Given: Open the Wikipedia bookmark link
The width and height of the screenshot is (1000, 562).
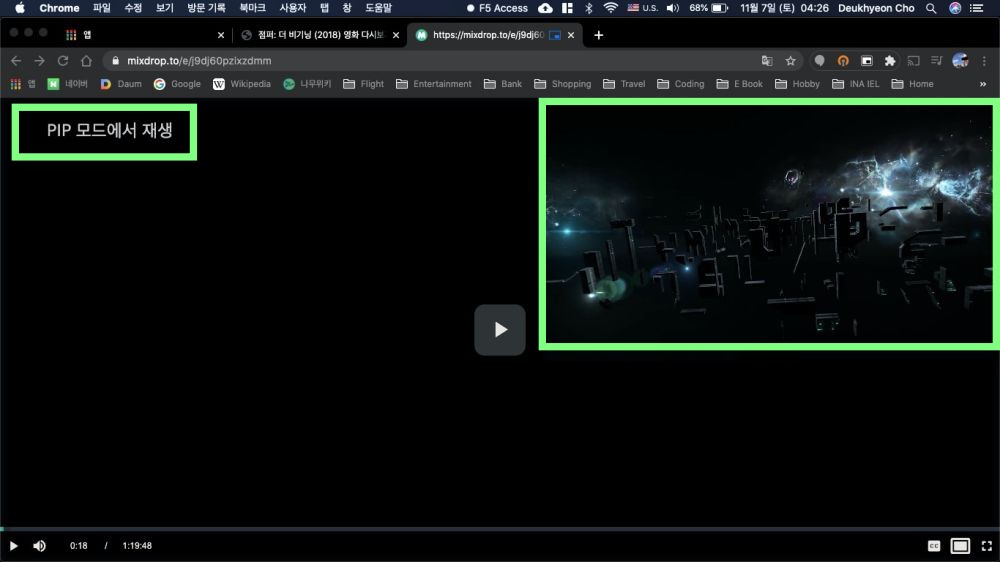Looking at the screenshot, I should tap(242, 84).
